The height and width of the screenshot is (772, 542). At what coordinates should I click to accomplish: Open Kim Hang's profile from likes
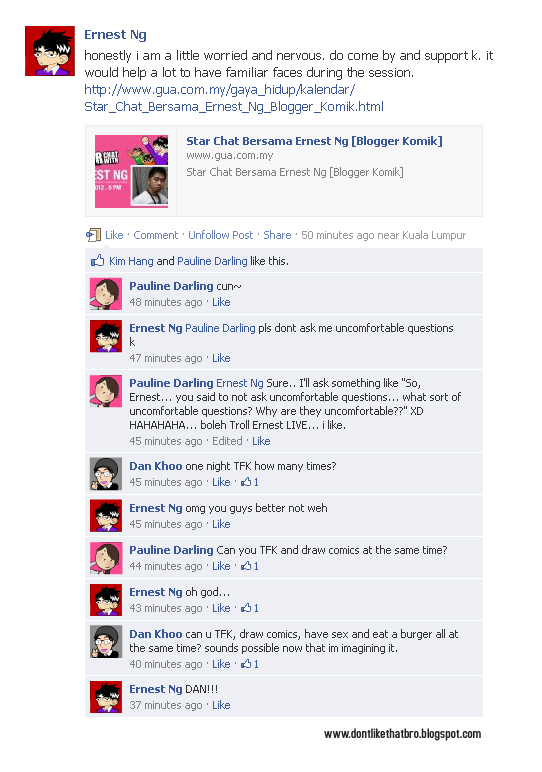131,261
